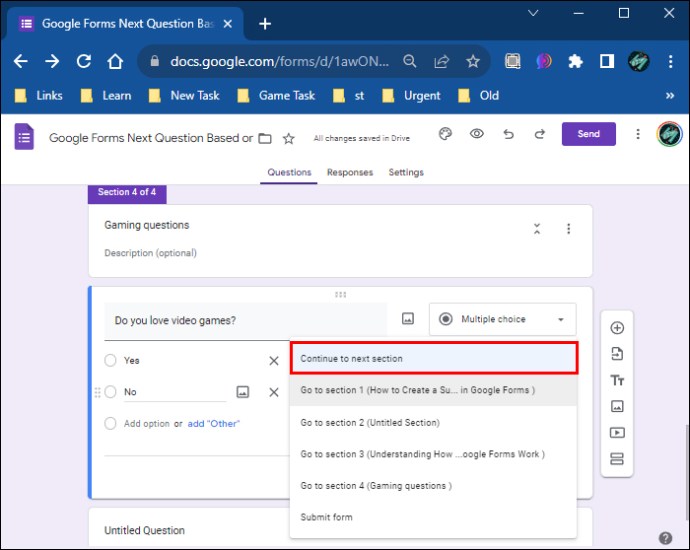Open the Links bookmark folder

coord(39,95)
